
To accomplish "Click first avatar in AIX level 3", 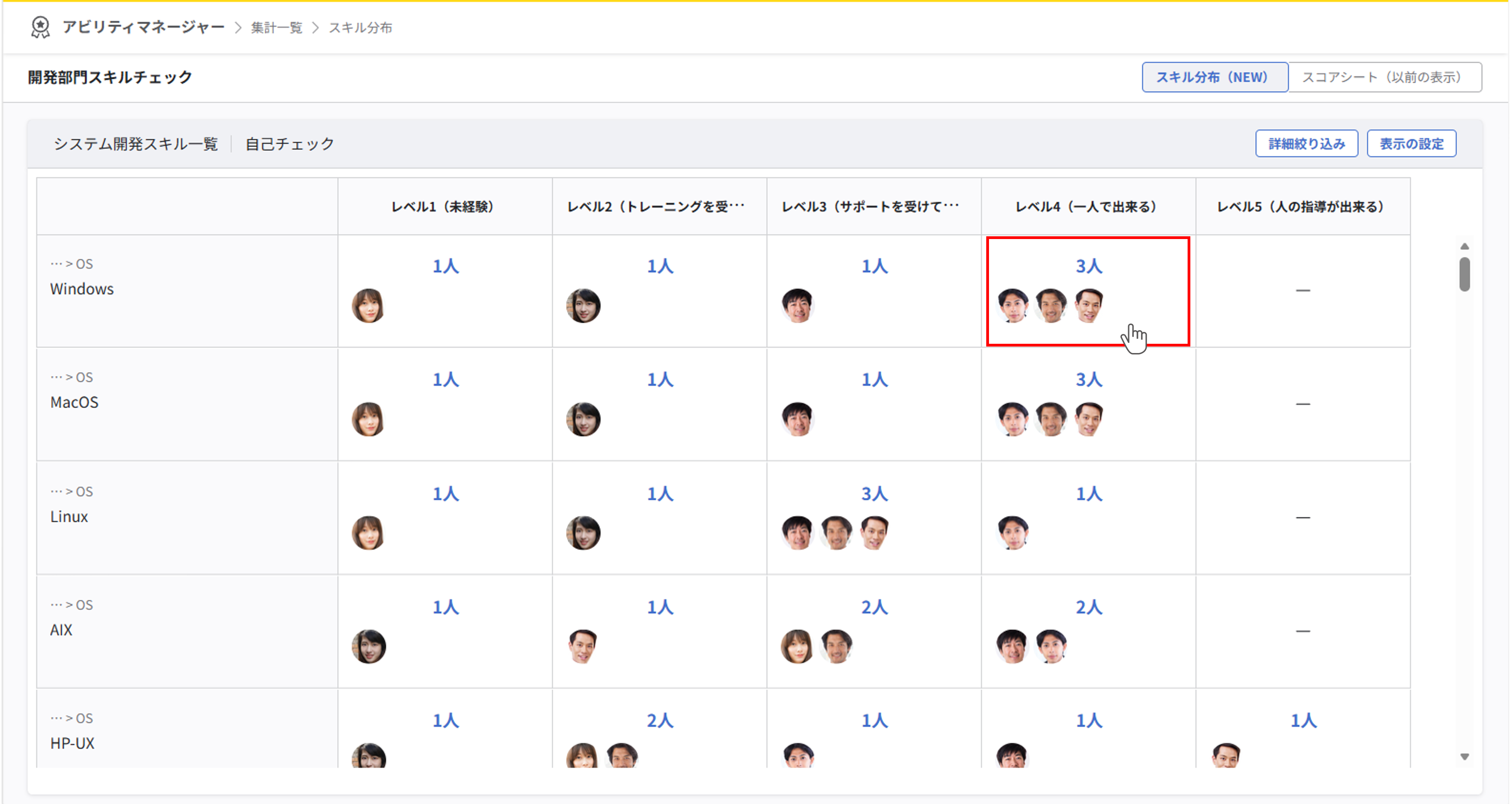I will point(797,647).
